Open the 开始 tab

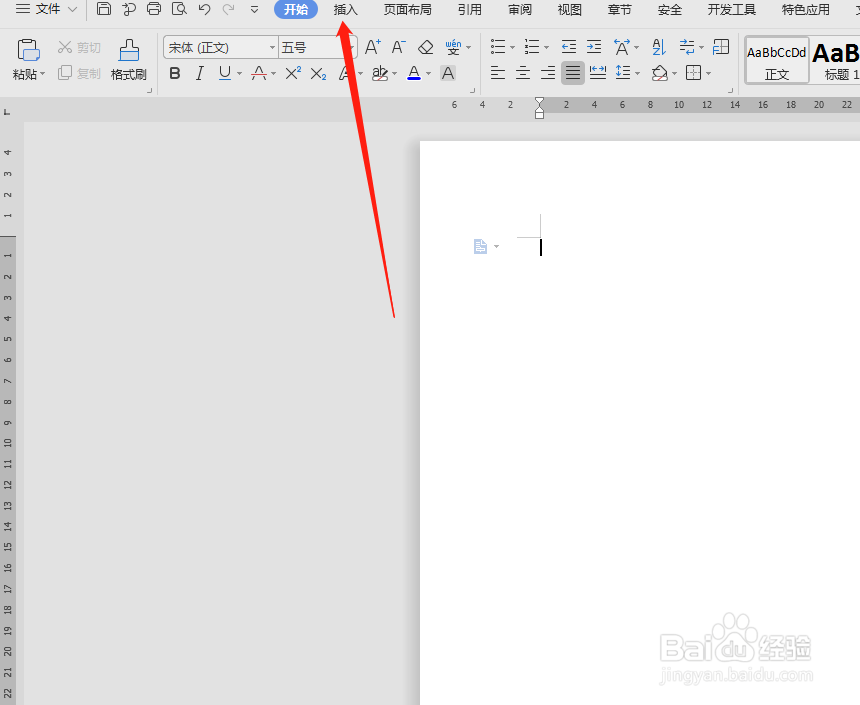296,9
